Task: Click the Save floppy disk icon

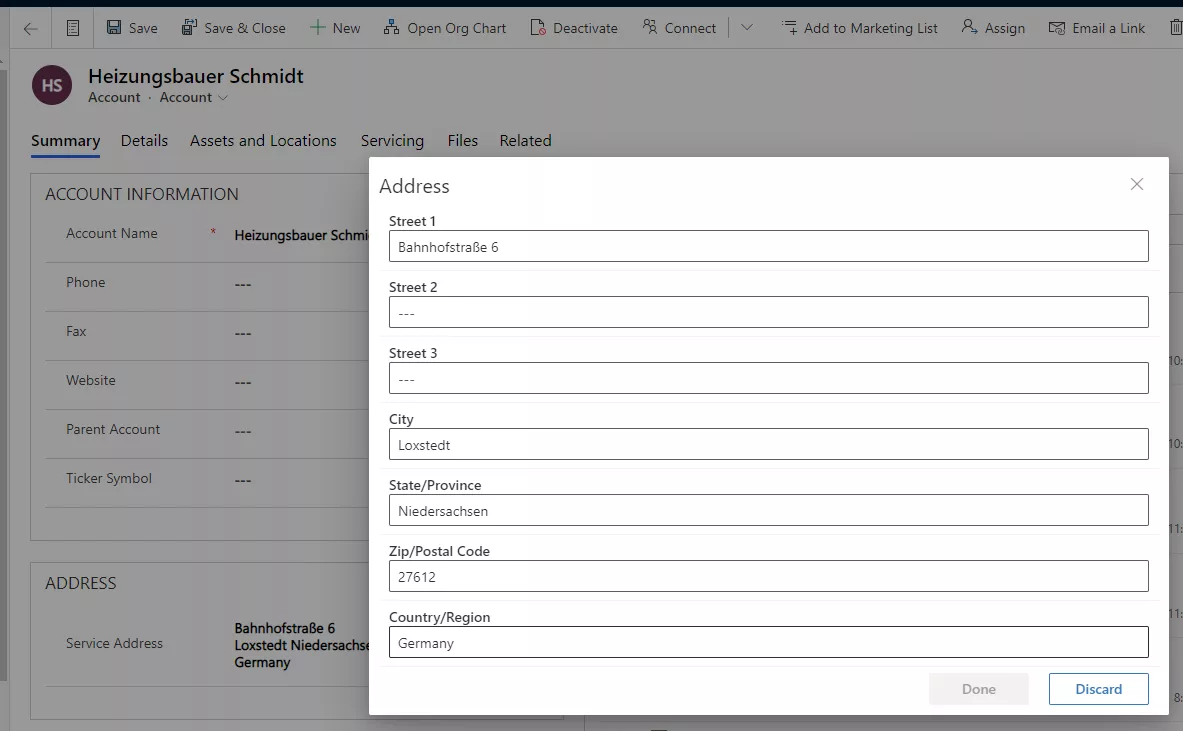Action: click(114, 28)
